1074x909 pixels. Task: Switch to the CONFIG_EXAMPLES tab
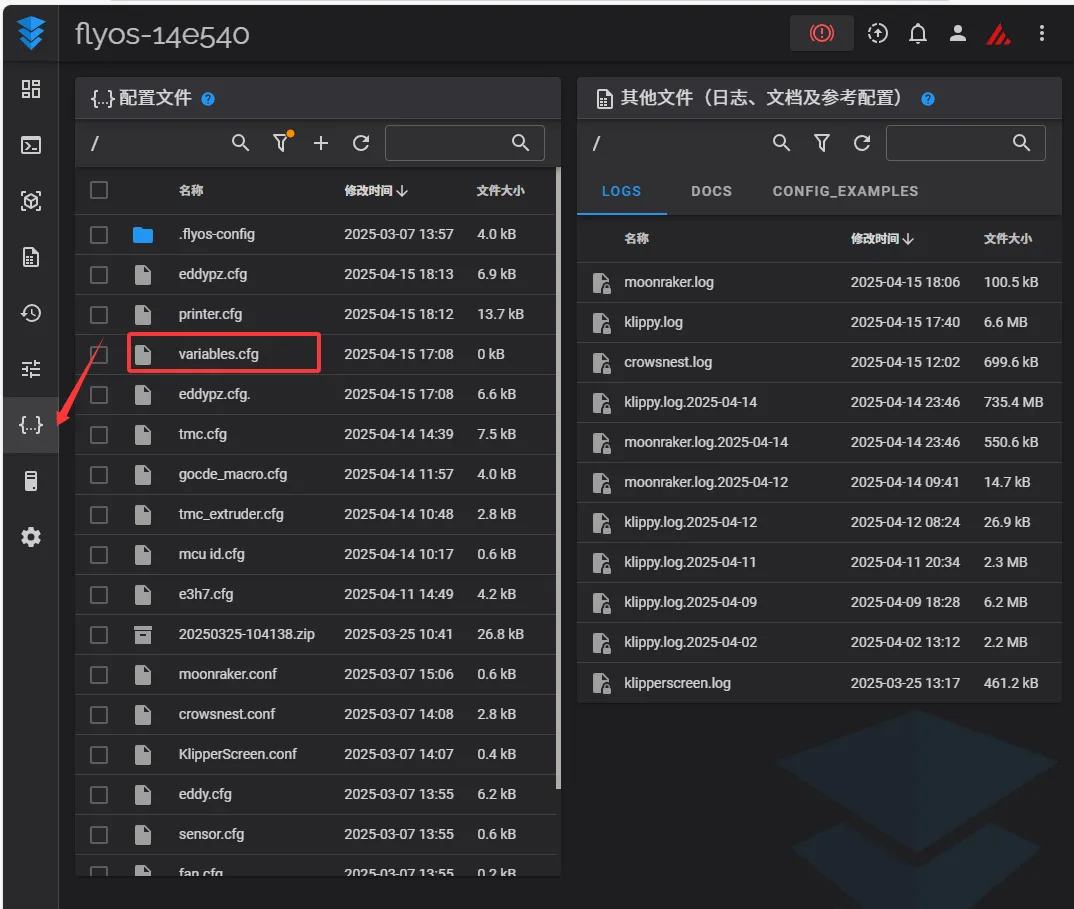(845, 191)
